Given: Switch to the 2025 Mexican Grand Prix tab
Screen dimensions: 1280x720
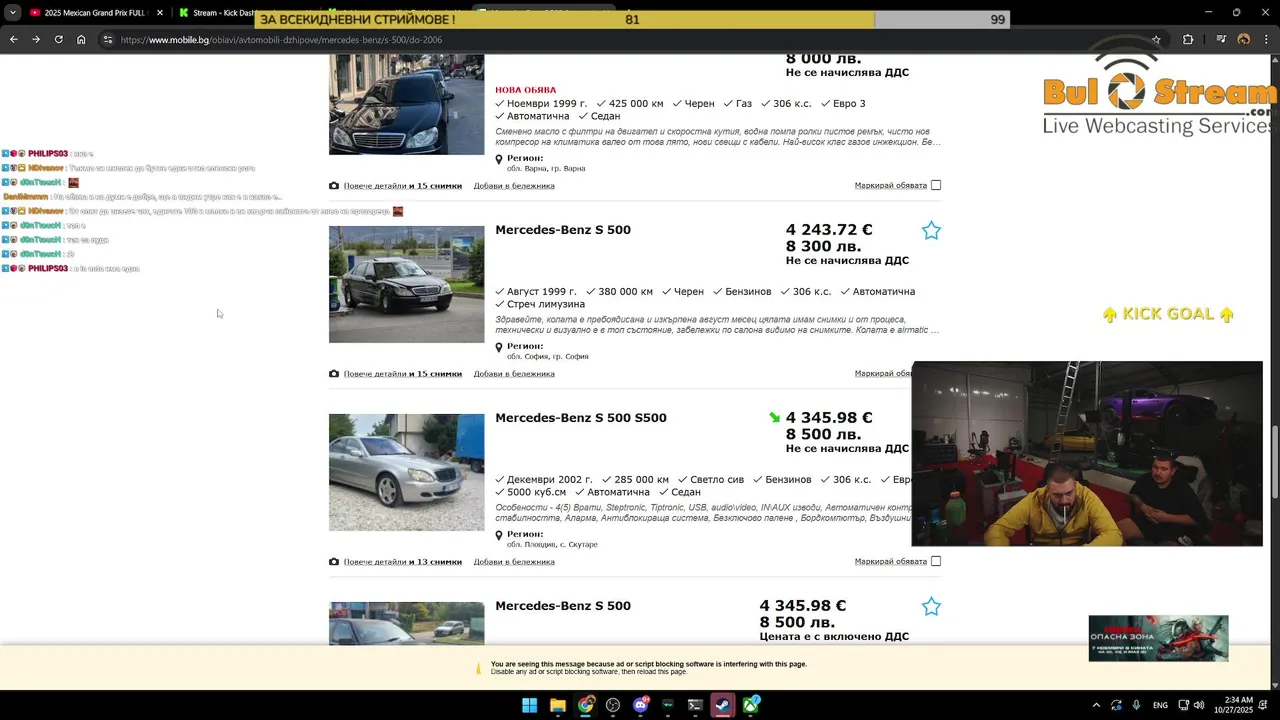Looking at the screenshot, I should [x=88, y=13].
